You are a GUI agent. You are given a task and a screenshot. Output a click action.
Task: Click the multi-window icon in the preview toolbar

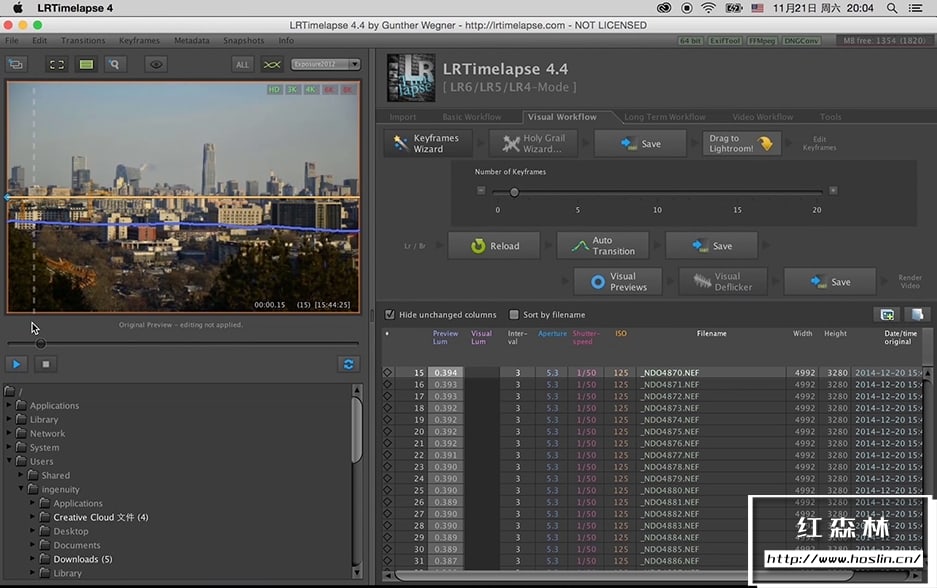click(x=16, y=64)
